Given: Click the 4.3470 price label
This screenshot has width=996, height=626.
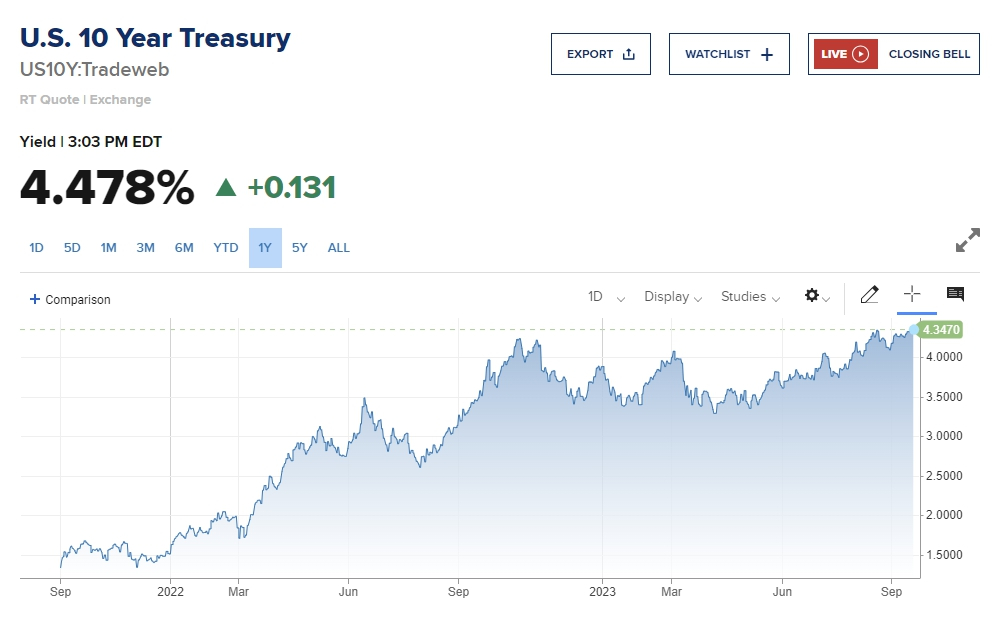Looking at the screenshot, I should [940, 329].
